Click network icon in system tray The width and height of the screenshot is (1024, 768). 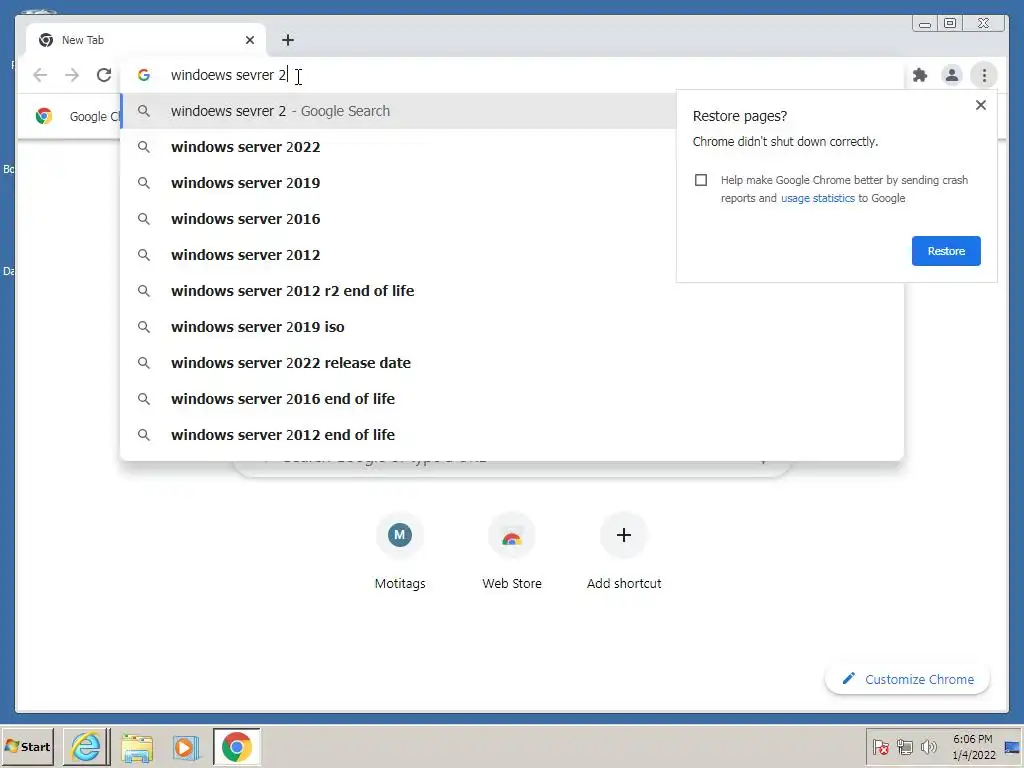point(904,746)
